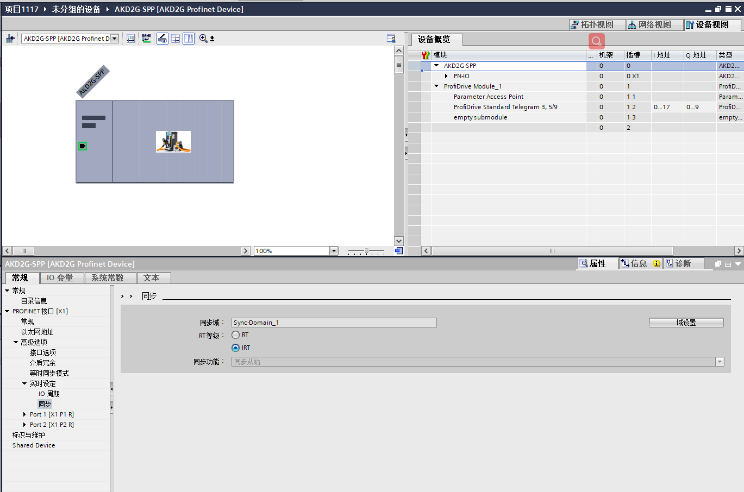
Task: Click the green PROFINET port on device
Action: tap(83, 146)
